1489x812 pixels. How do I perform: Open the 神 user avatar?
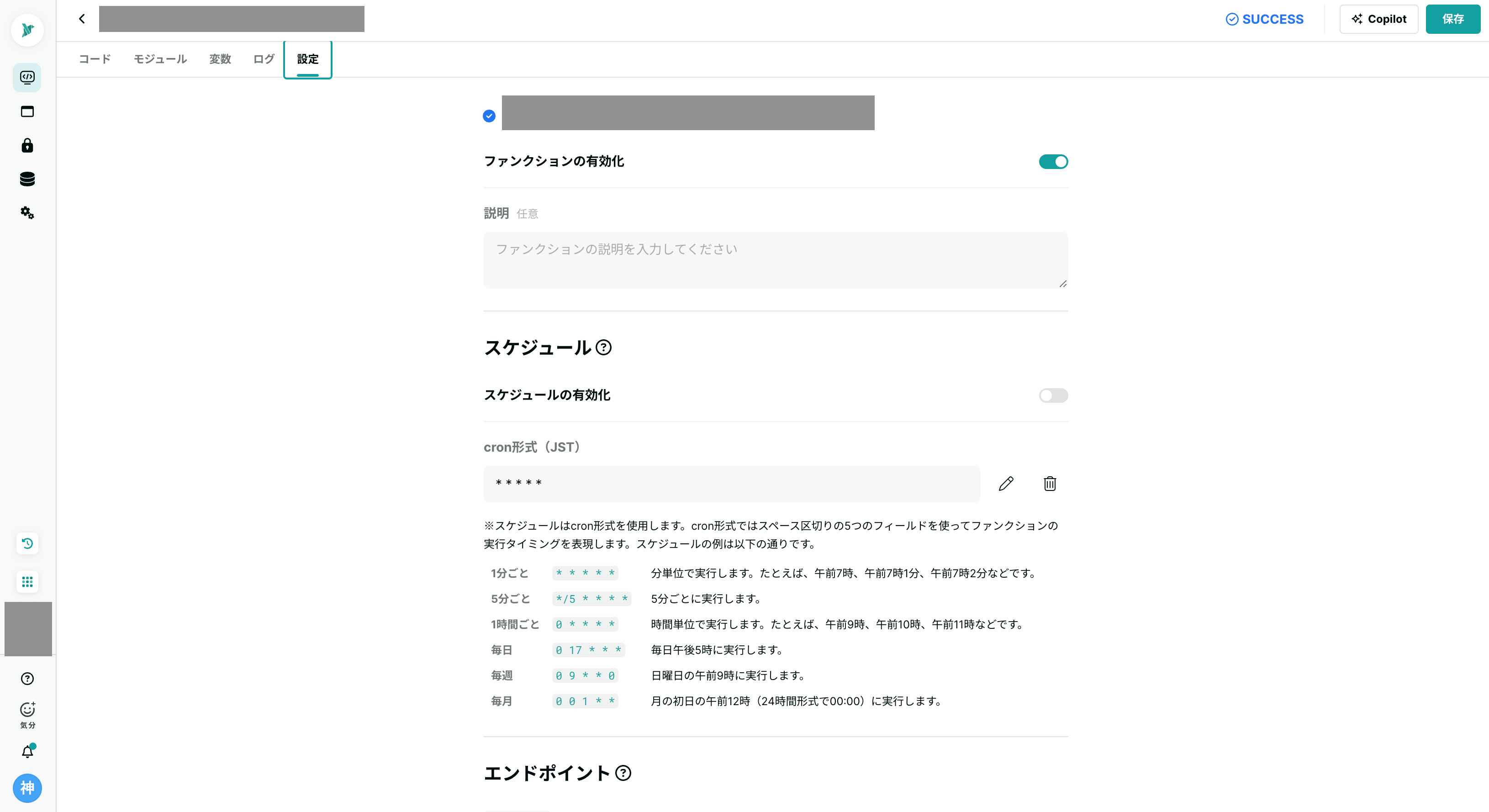pos(27,788)
